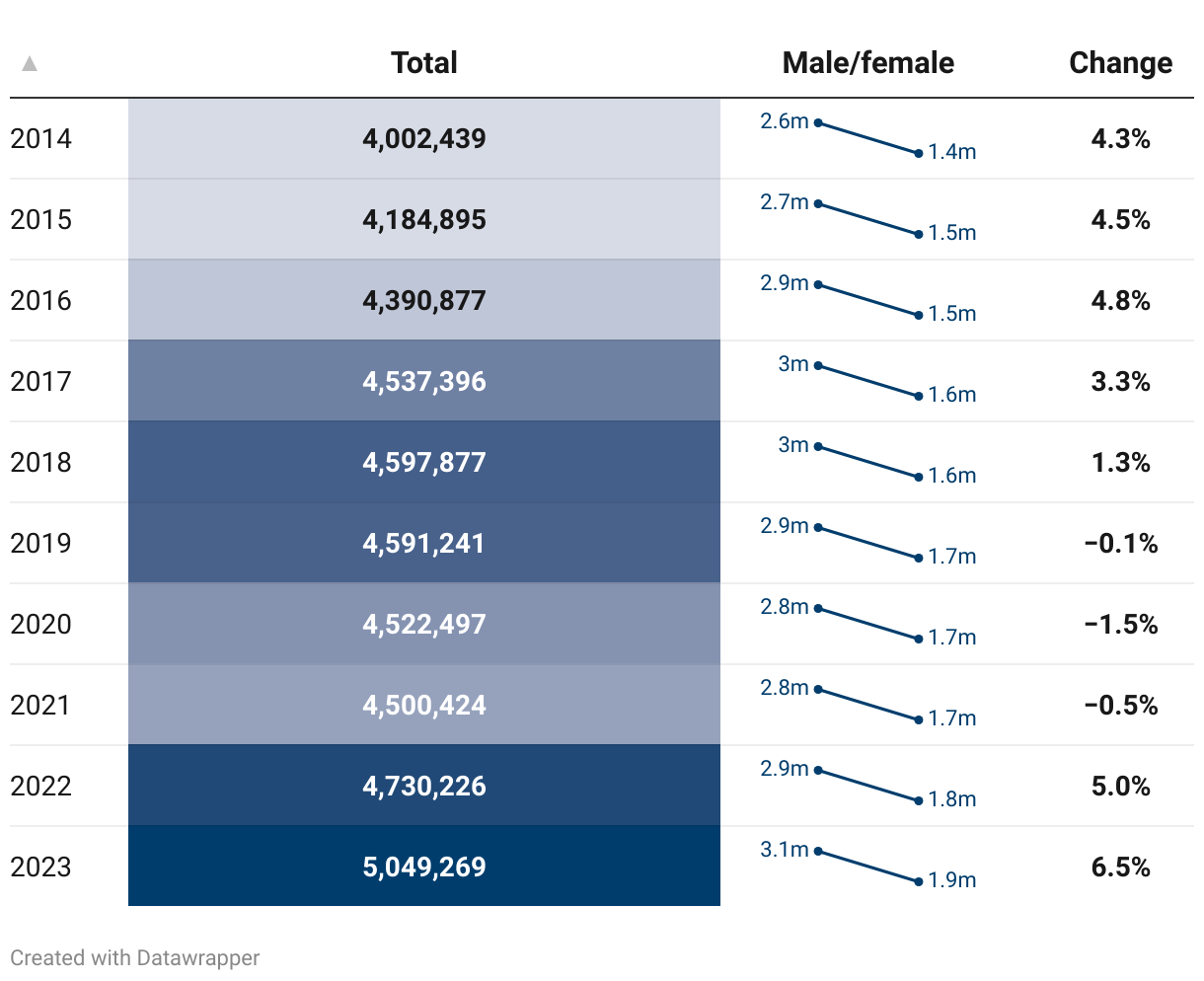Click the sort arrow icon in header
The image size is (1204, 981).
[30, 63]
